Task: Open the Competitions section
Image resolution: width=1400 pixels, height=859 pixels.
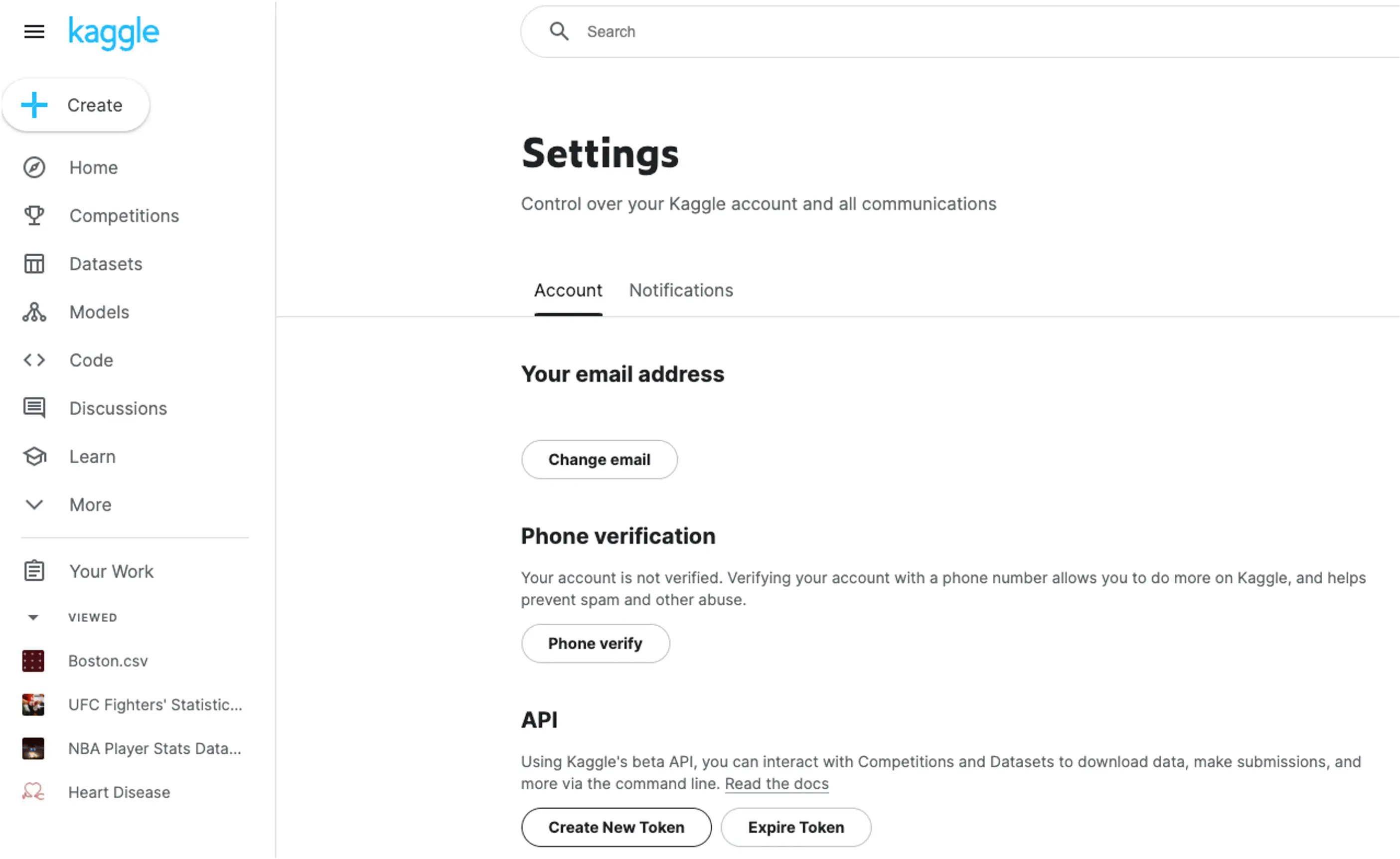Action: (x=124, y=216)
